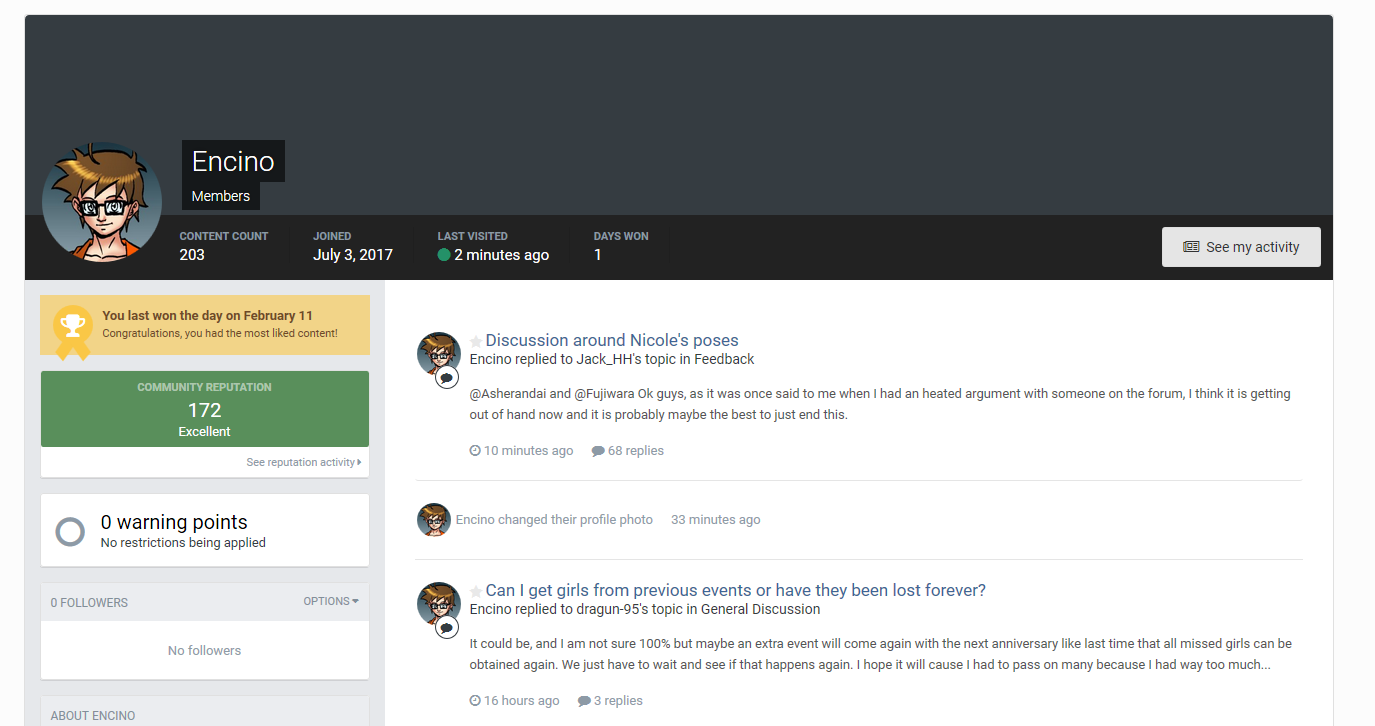
Task: Click the 68 replies link
Action: (628, 451)
